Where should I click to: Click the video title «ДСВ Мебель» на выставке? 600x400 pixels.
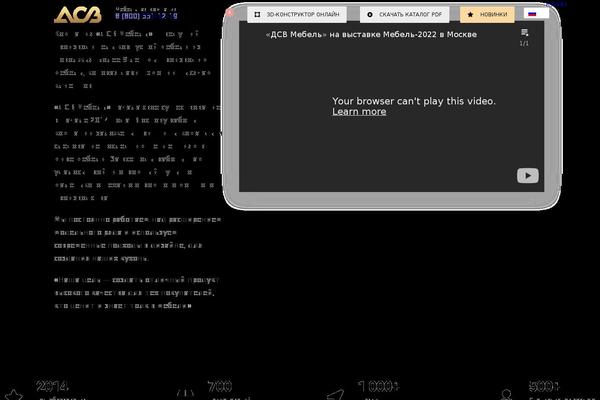coord(371,34)
